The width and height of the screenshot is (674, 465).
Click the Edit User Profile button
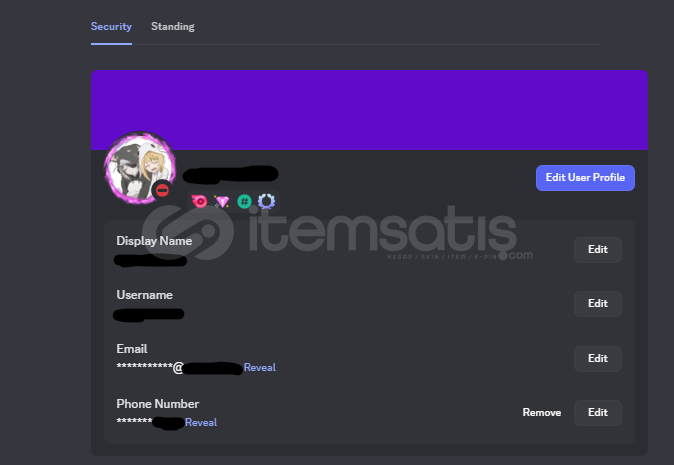[585, 177]
